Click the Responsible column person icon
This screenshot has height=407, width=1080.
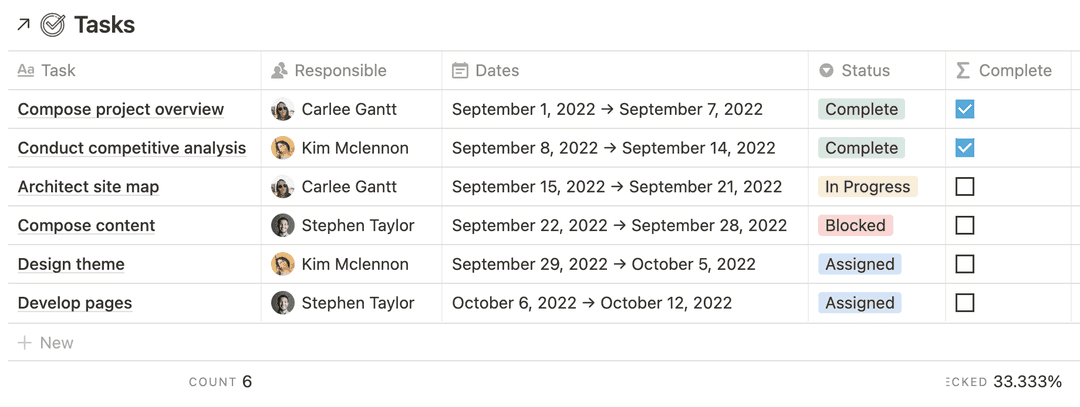[x=279, y=70]
